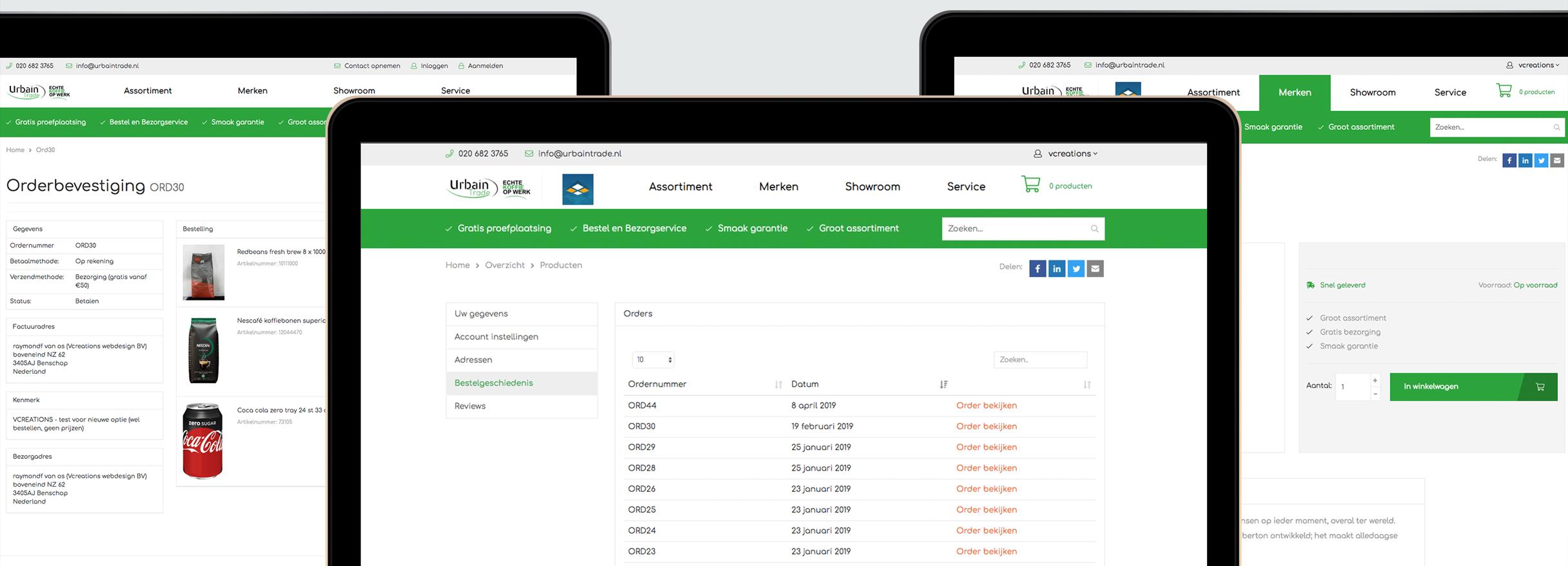Click Urbain Trade logo in center tablet

tap(489, 188)
